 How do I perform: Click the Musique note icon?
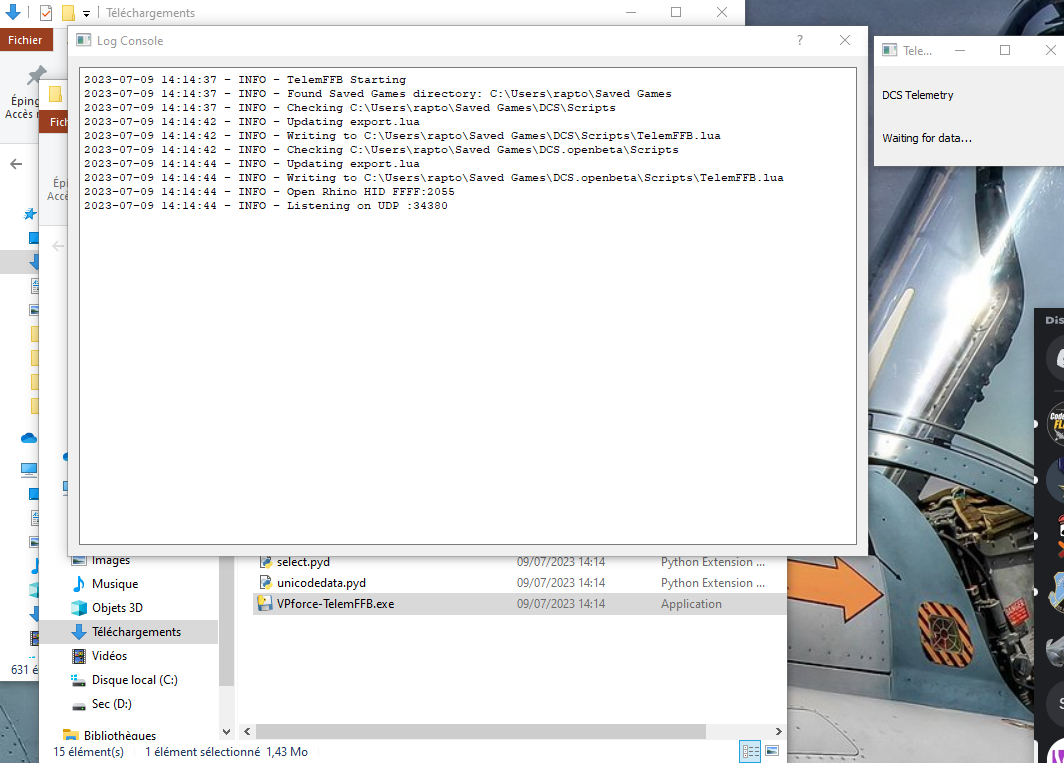point(79,584)
